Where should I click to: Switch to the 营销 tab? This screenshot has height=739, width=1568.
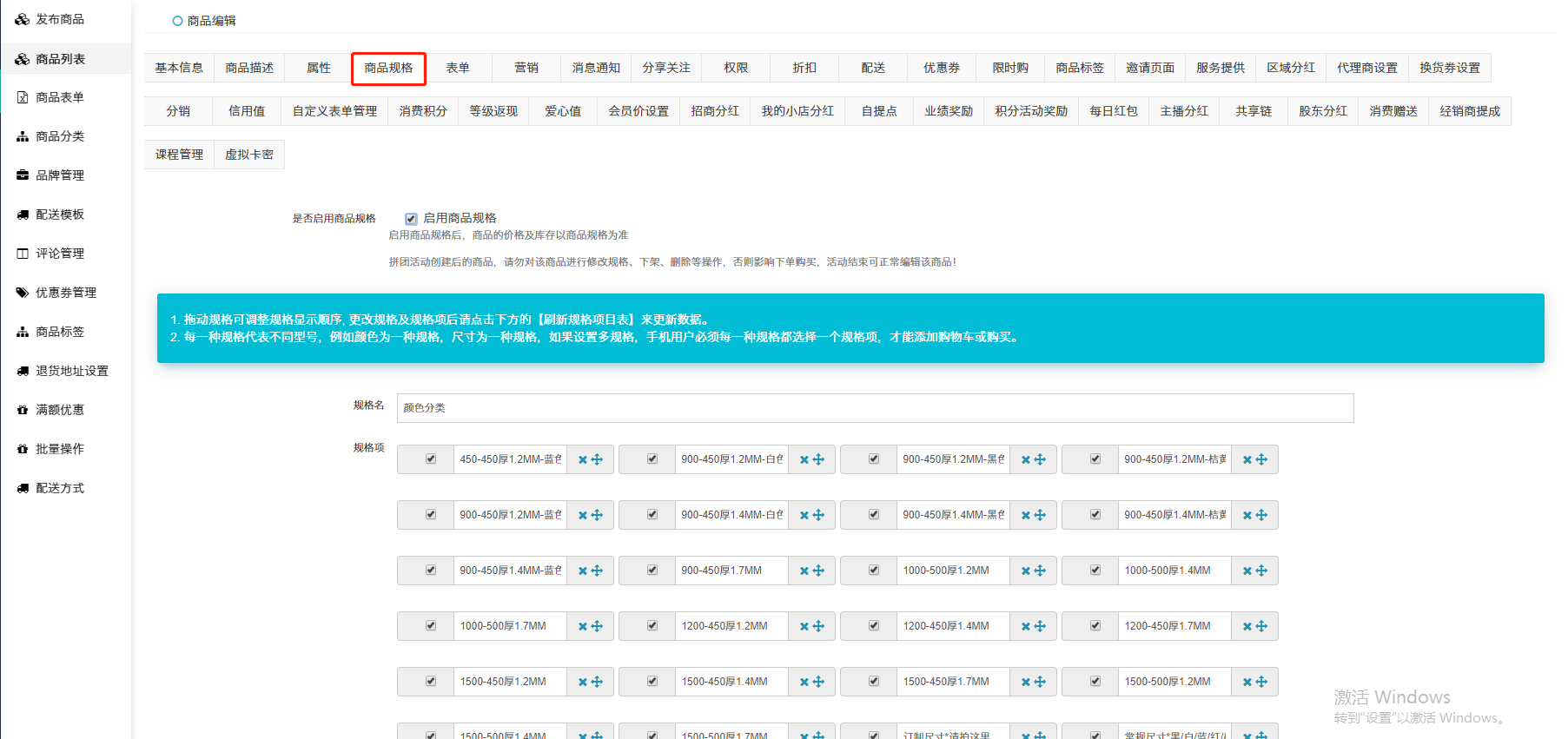[x=526, y=68]
